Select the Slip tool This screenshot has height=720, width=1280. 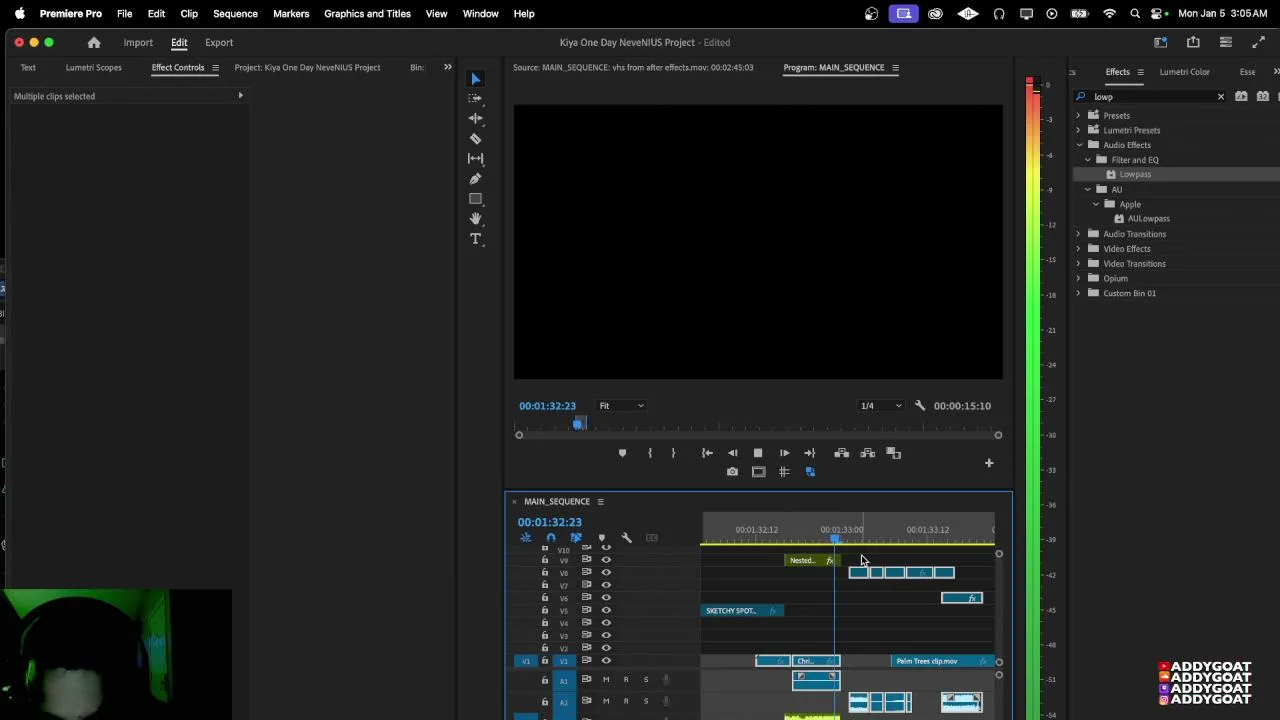[476, 158]
